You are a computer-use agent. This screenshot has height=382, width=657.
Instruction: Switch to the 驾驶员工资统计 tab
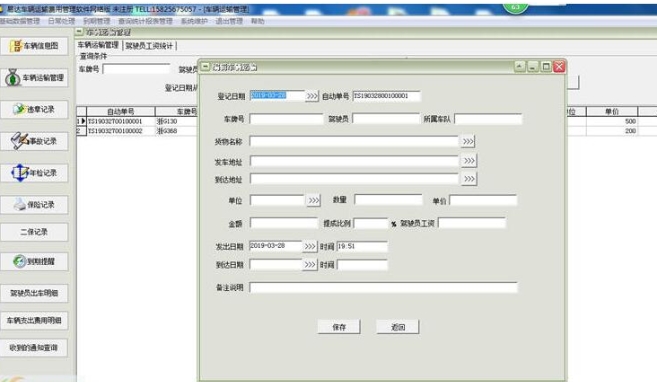click(x=149, y=46)
